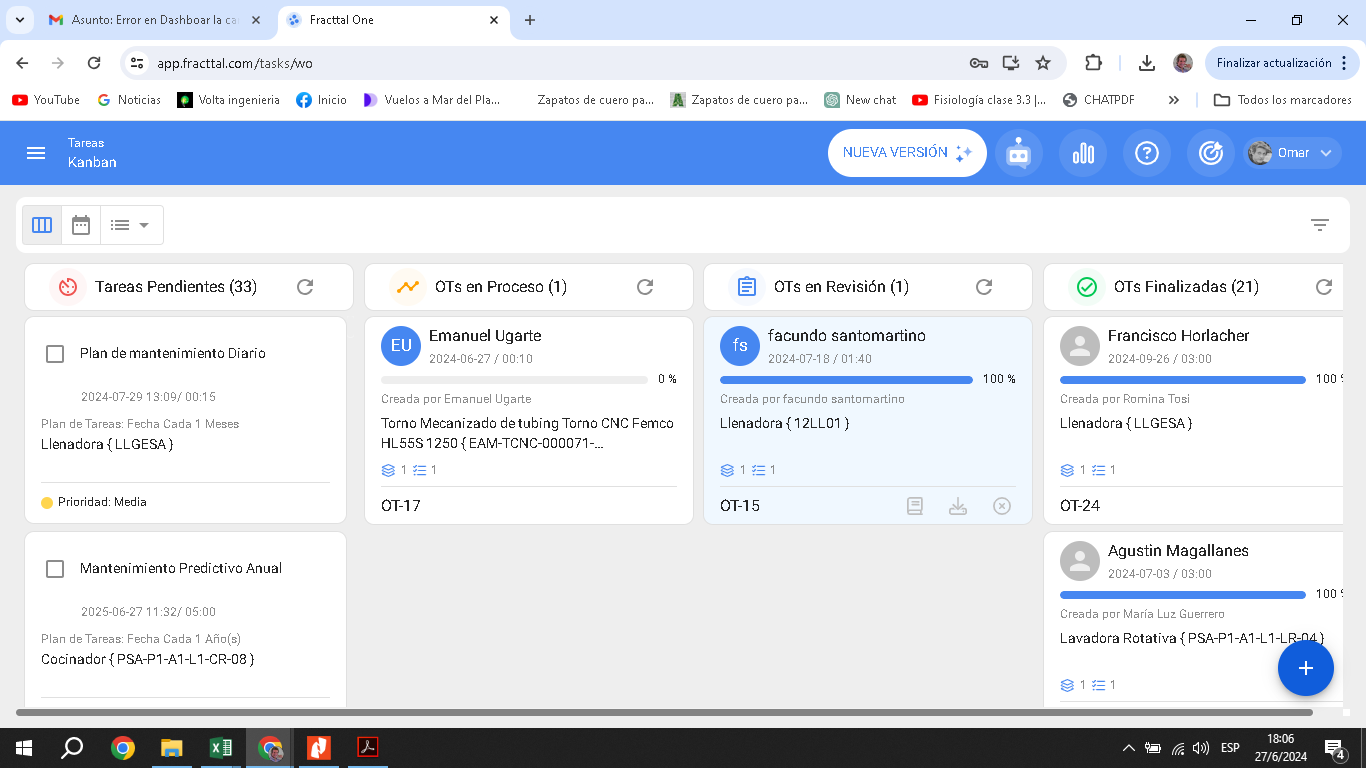
Task: Refresh the OTs en Revisión column
Action: 984,287
